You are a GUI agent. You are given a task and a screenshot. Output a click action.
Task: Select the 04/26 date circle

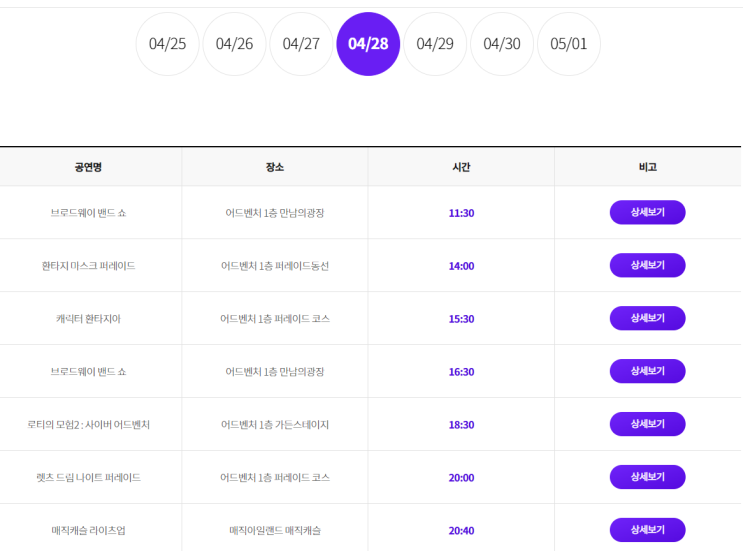coord(234,44)
